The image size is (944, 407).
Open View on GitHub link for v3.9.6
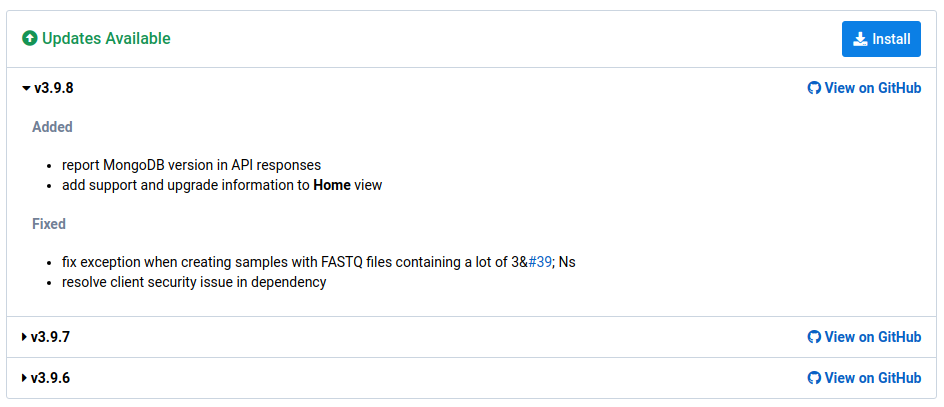tap(872, 378)
